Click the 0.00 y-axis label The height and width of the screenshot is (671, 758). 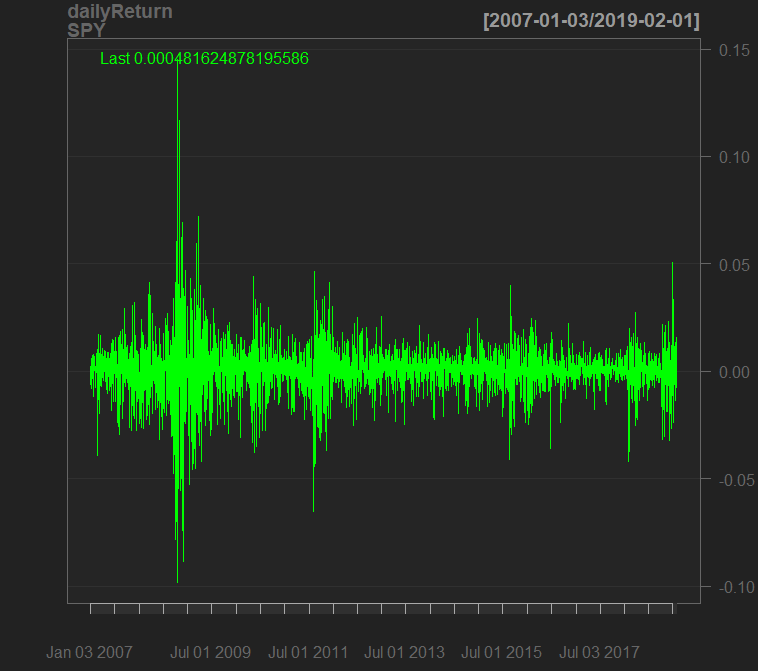click(735, 372)
